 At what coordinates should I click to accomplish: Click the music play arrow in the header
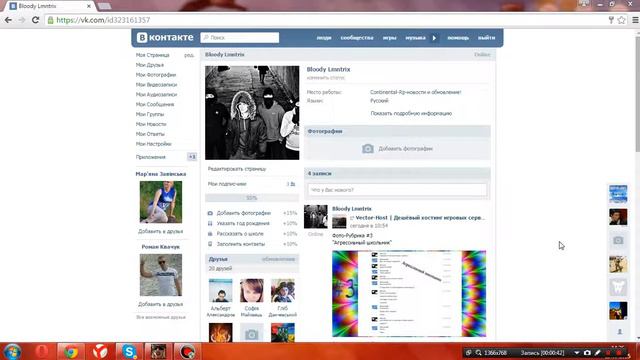tap(434, 38)
